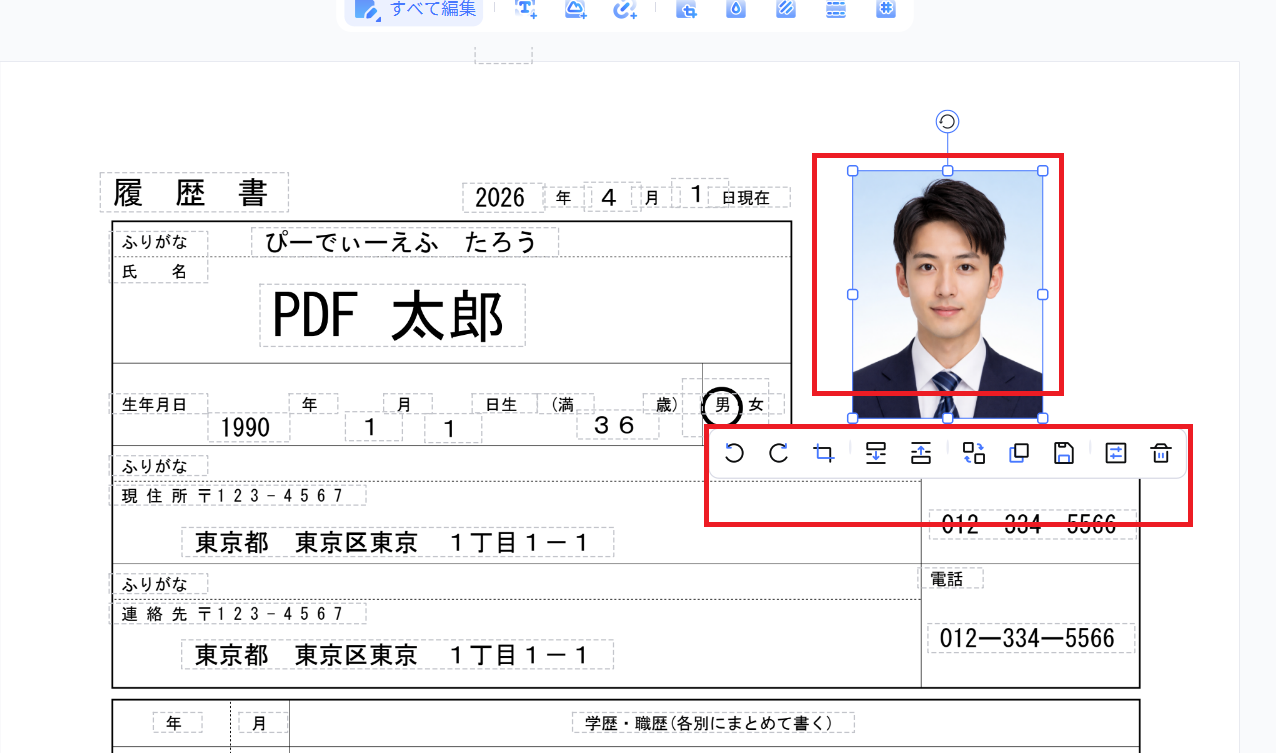Delete the selected photo with trash icon

click(x=1160, y=454)
